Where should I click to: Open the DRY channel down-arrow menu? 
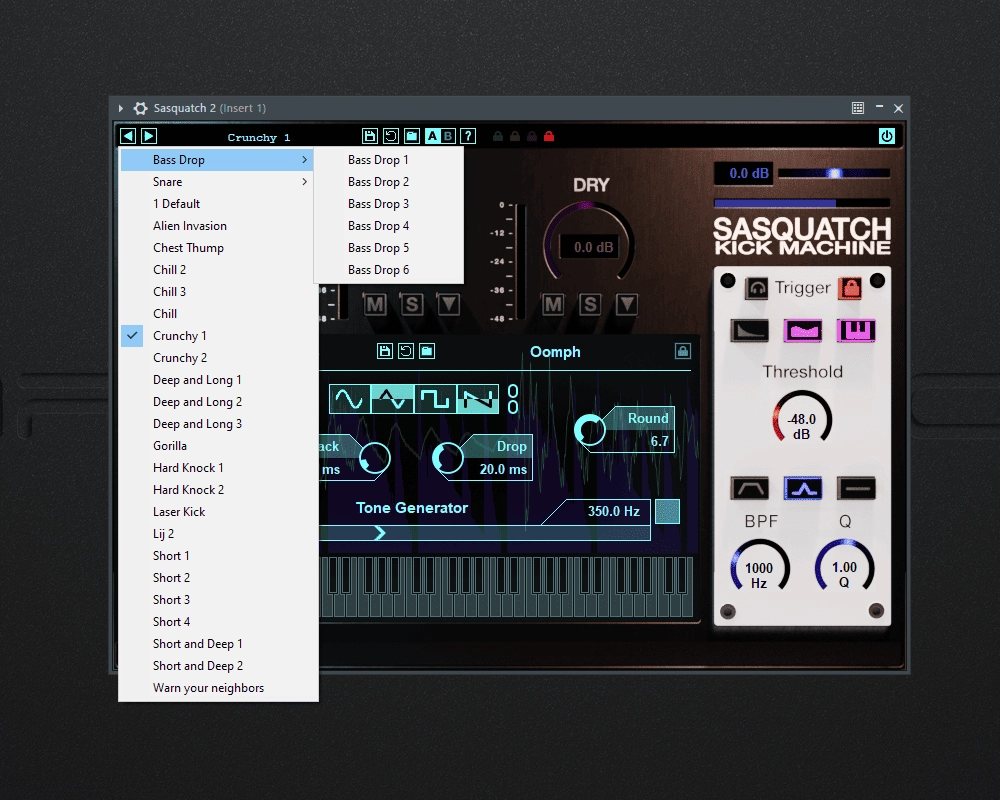tap(627, 304)
